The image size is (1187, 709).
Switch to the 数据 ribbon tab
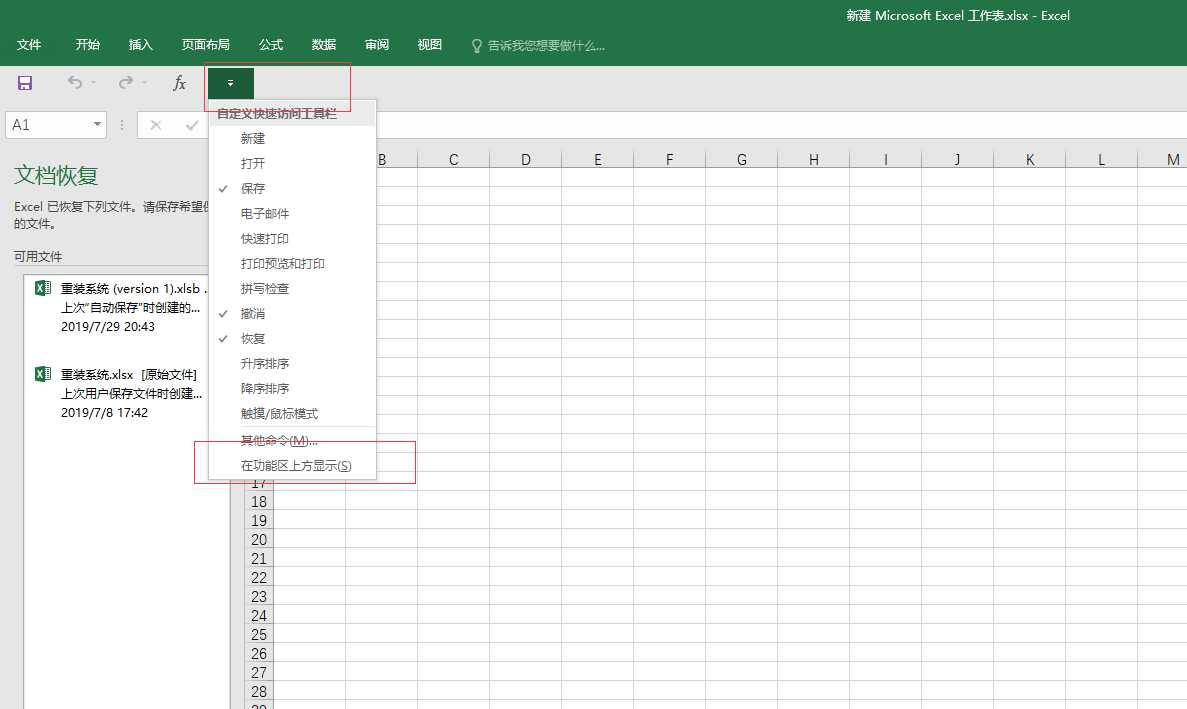click(324, 45)
